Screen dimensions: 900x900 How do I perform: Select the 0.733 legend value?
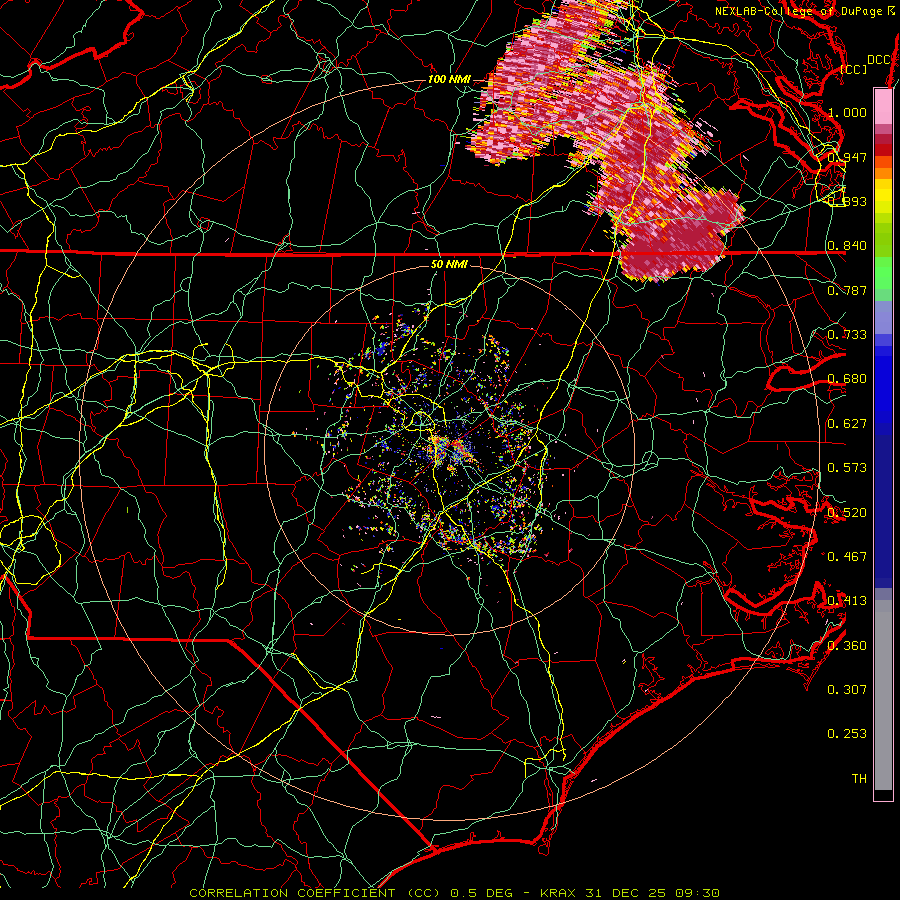(x=847, y=335)
